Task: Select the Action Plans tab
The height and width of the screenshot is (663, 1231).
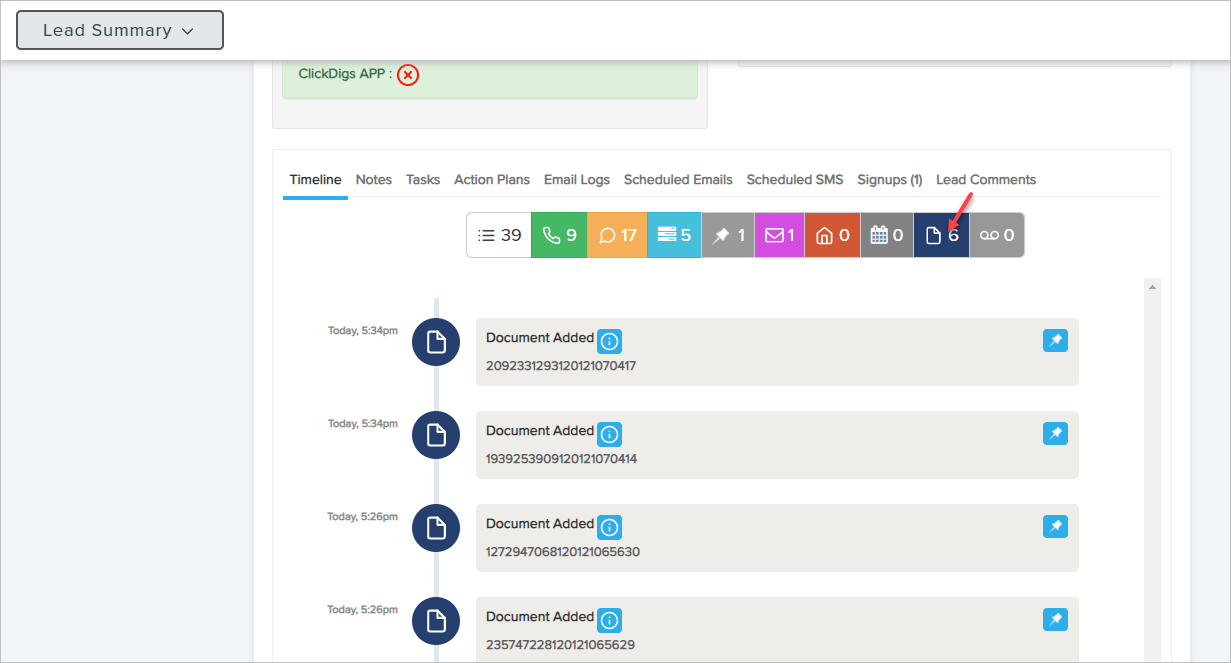Action: click(x=491, y=180)
